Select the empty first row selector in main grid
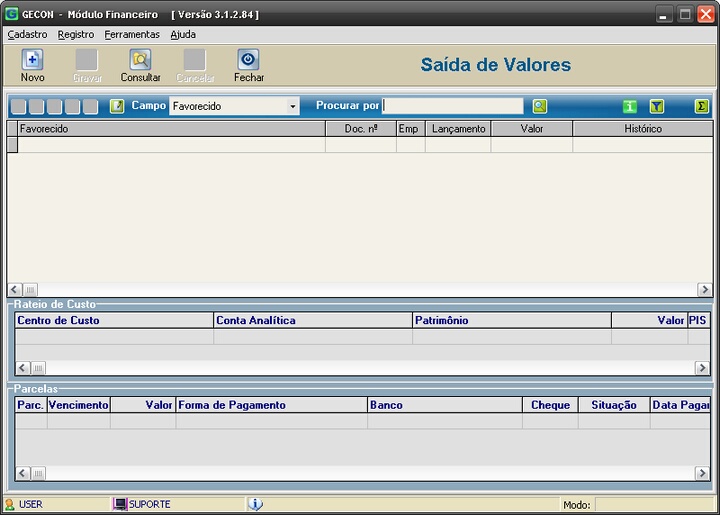 [x=12, y=145]
